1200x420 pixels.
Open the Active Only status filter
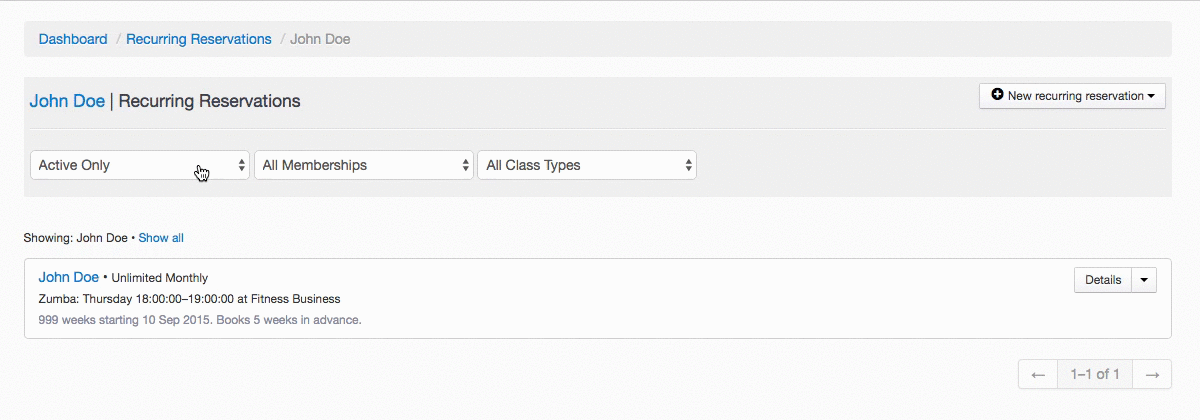click(x=139, y=165)
